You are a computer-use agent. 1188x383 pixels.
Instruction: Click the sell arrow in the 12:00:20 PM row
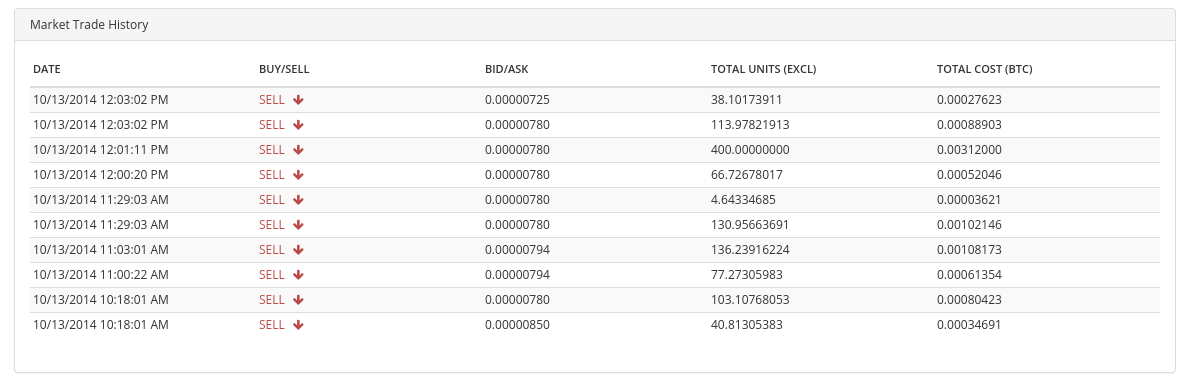[299, 175]
